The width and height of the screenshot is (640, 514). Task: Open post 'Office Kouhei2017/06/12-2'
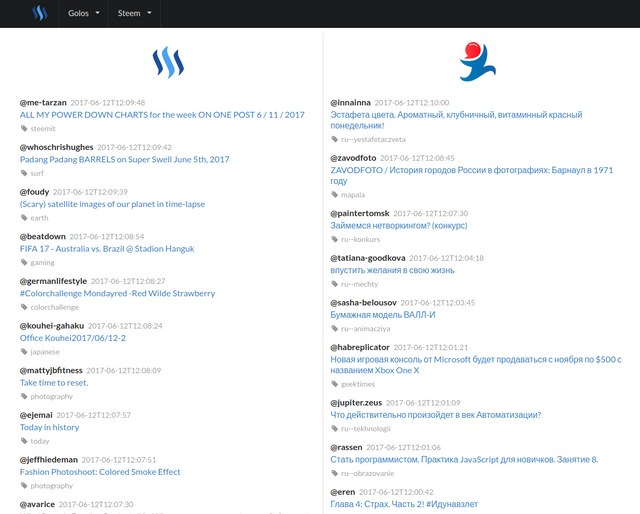click(x=73, y=338)
